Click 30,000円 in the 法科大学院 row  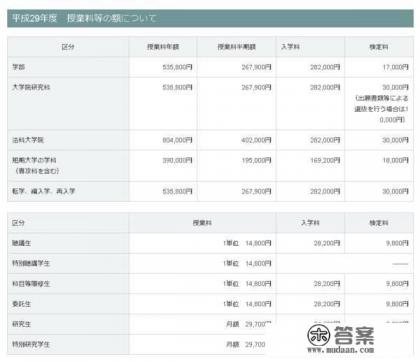coord(395,140)
